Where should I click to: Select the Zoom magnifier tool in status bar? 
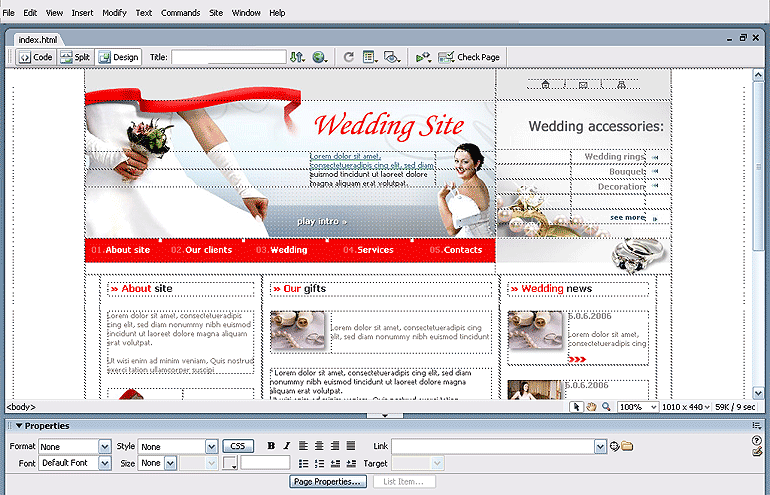pos(606,407)
